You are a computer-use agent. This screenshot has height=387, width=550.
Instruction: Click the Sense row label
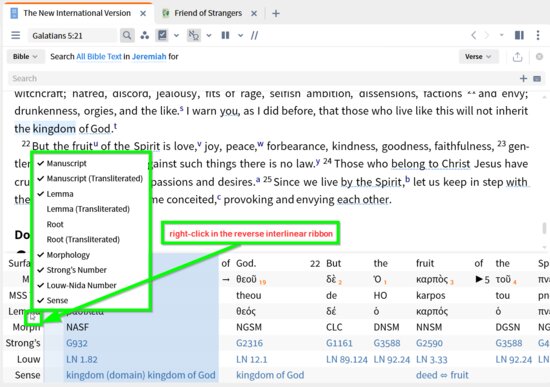27,375
